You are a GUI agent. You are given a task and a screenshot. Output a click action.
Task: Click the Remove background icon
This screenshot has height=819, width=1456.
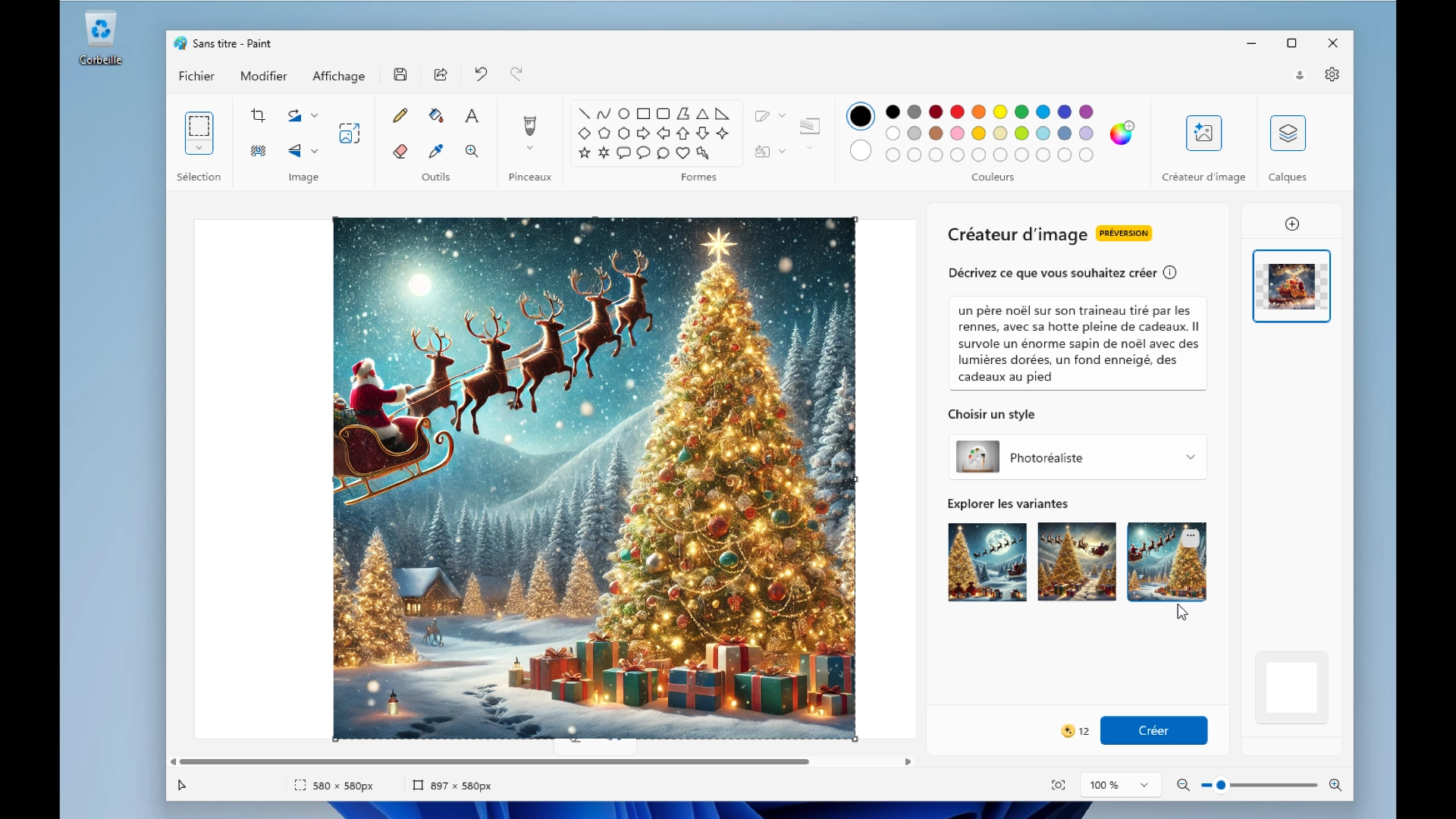[258, 151]
